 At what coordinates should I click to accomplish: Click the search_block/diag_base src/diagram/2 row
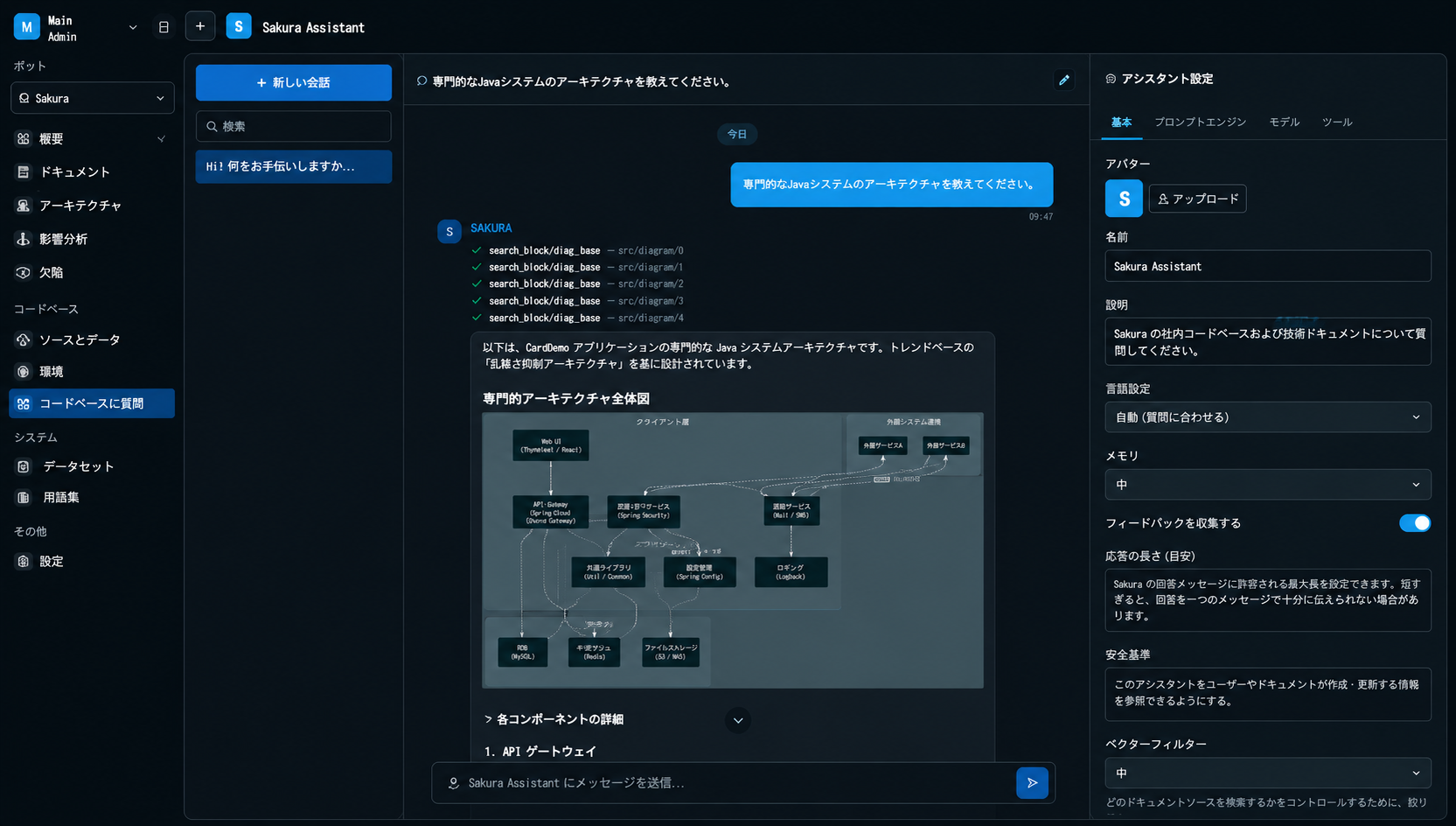tap(578, 283)
